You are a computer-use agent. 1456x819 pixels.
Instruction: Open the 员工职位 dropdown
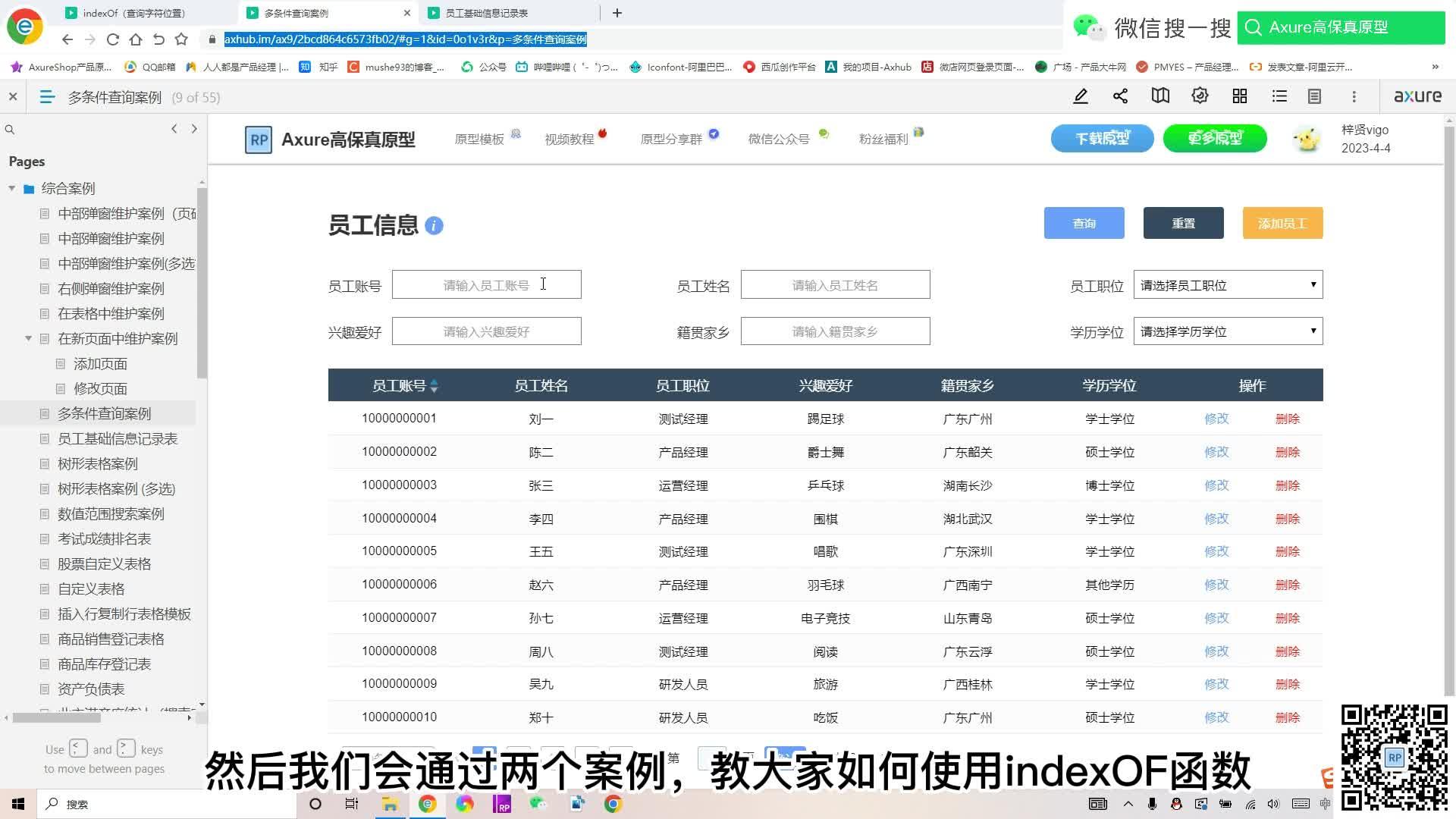coord(1226,284)
